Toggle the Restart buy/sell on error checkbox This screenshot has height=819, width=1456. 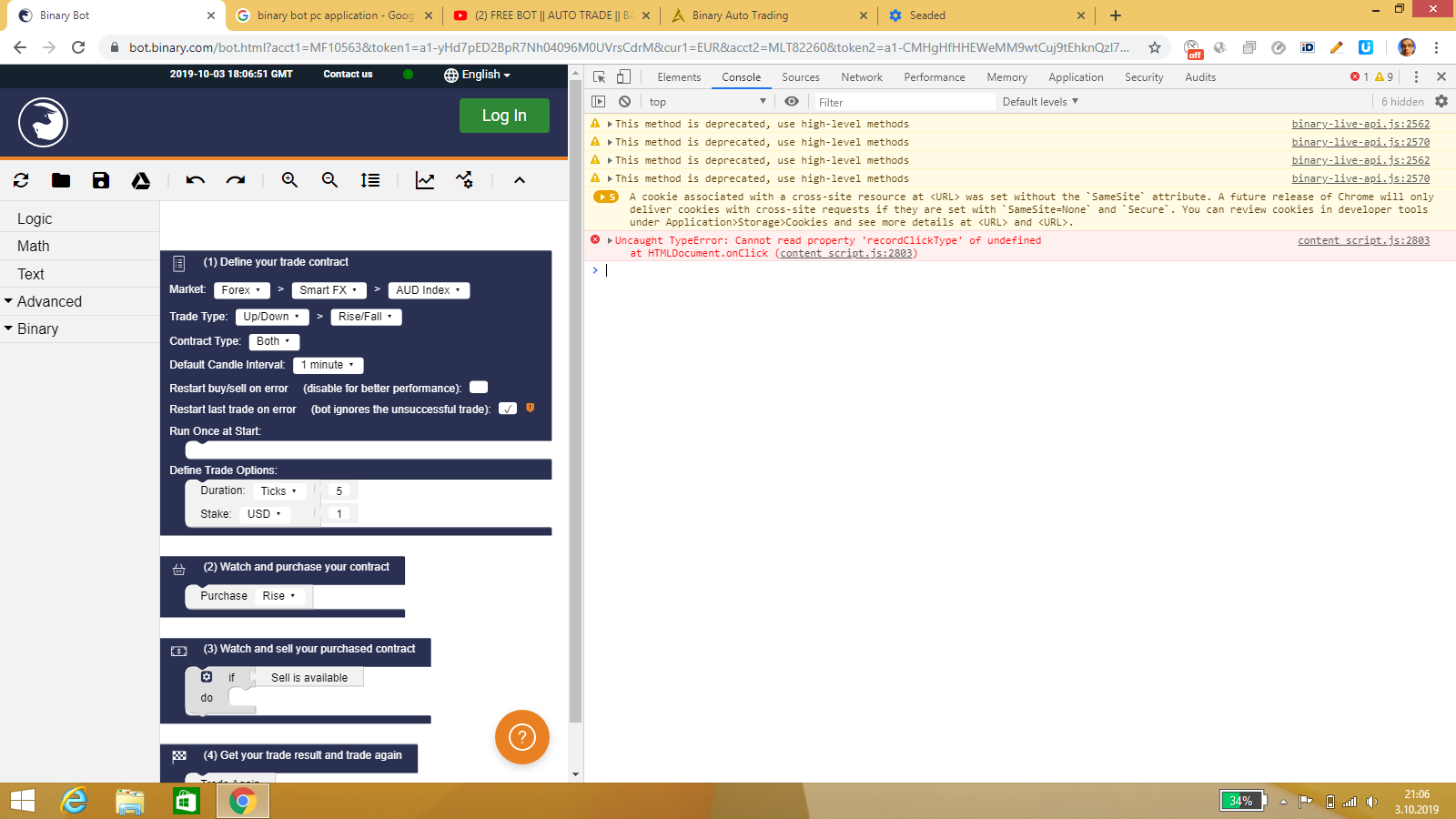tap(479, 387)
